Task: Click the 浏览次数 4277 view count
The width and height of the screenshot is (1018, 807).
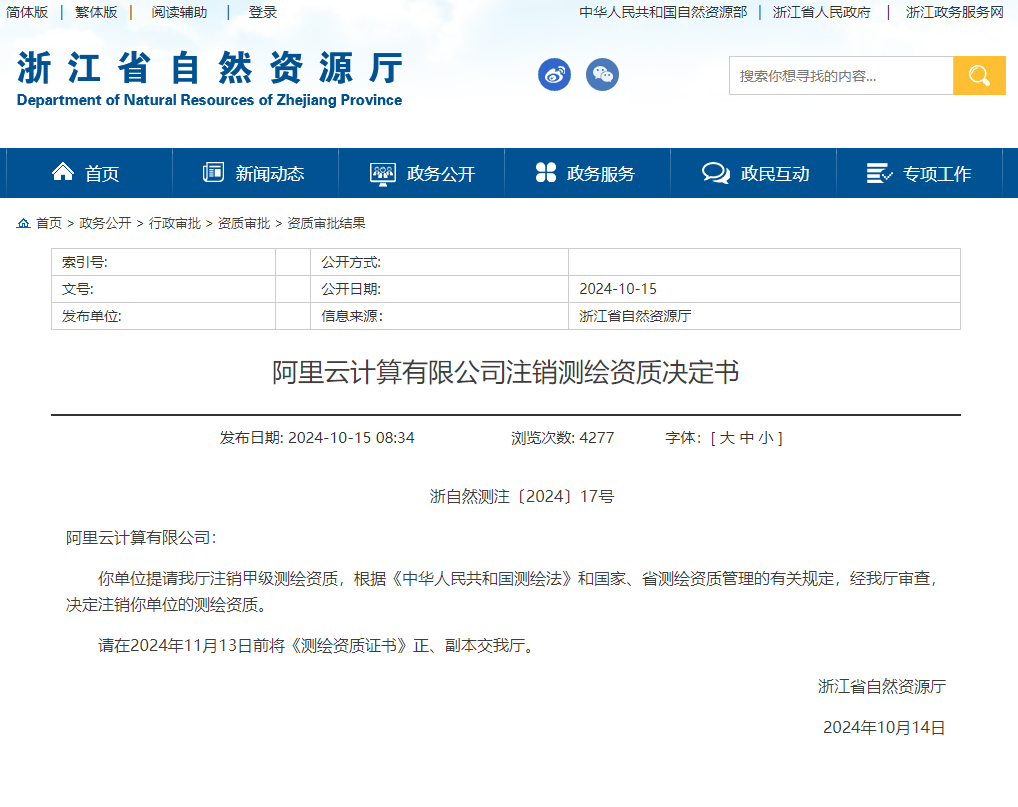Action: [x=562, y=438]
